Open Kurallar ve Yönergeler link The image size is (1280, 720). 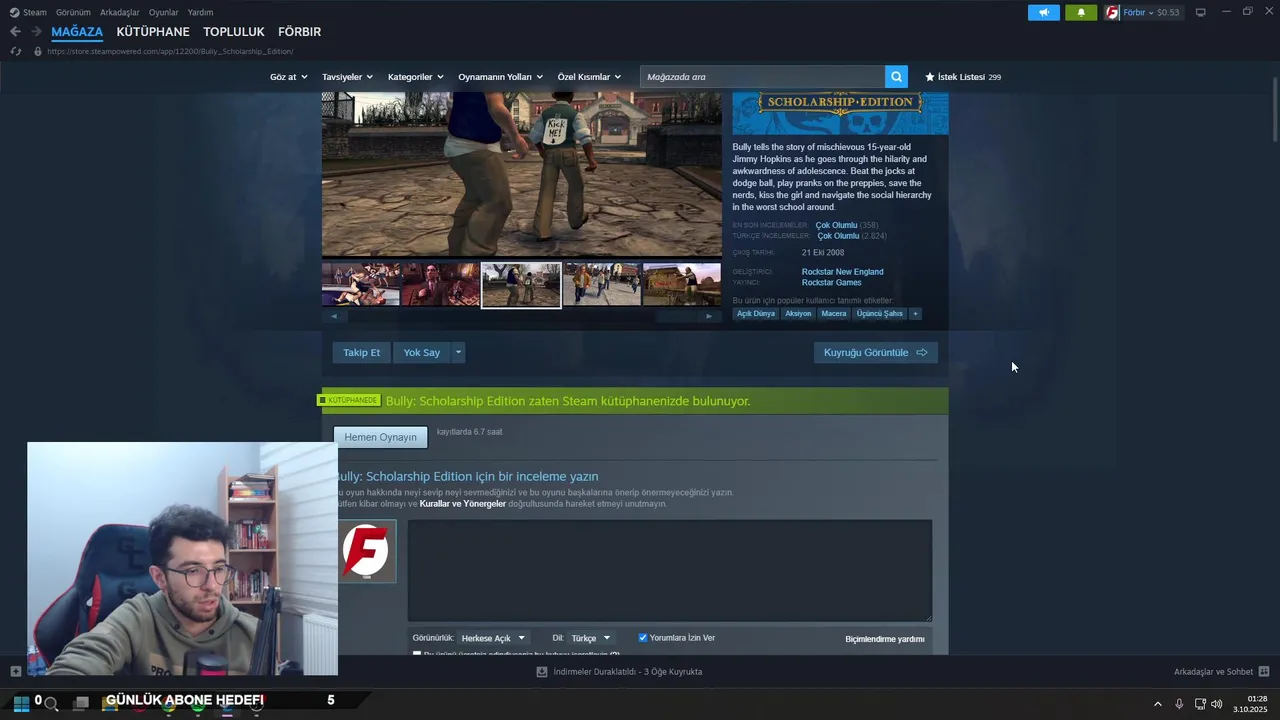pos(462,504)
